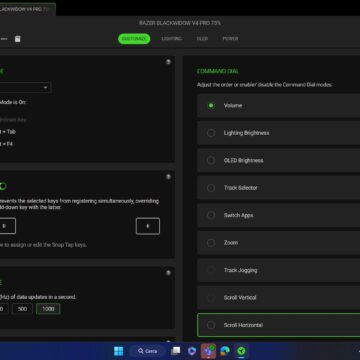Launch Microsoft Edge from the taskbar

coord(225,351)
